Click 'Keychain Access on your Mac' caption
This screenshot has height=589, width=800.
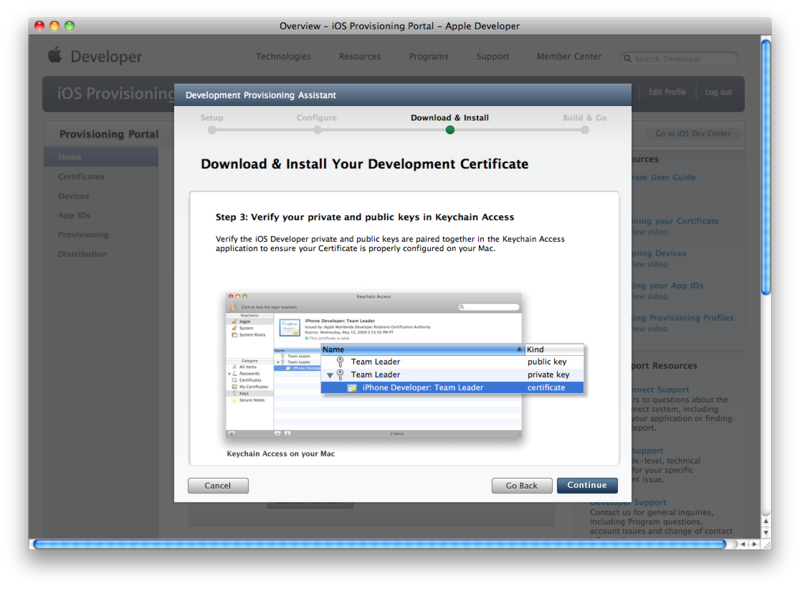pos(281,454)
